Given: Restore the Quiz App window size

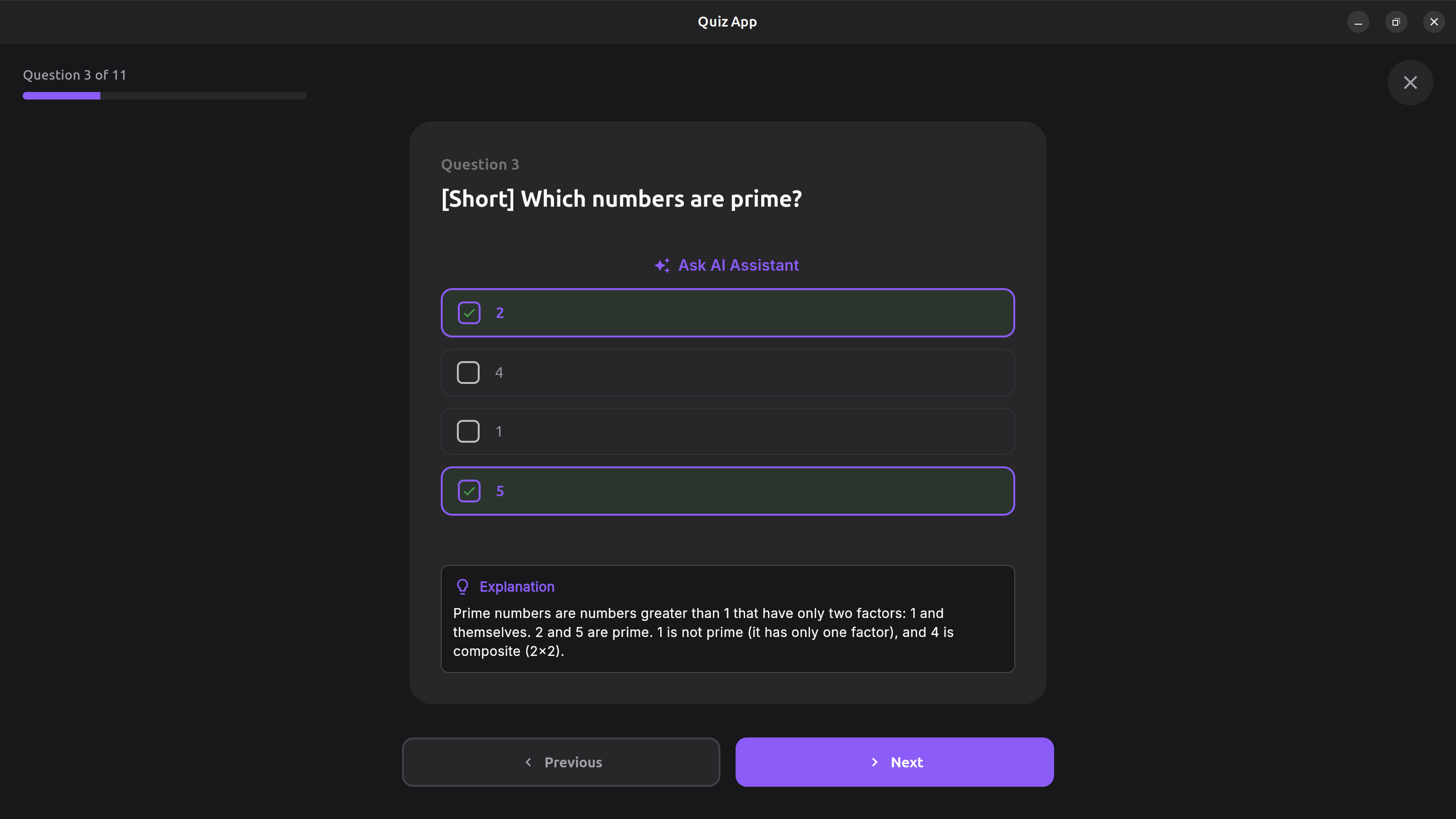Looking at the screenshot, I should [x=1395, y=22].
